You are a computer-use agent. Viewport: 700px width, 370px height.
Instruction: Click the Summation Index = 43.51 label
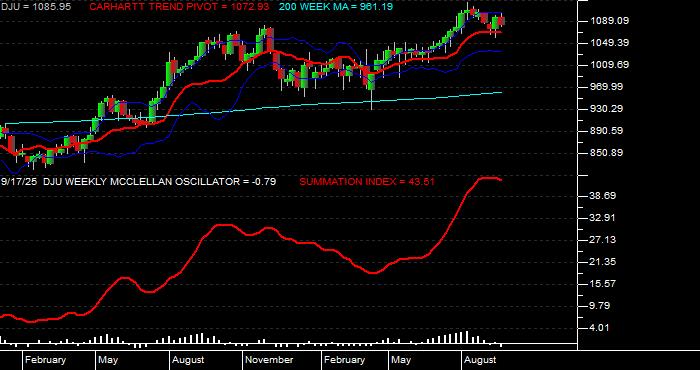[367, 182]
